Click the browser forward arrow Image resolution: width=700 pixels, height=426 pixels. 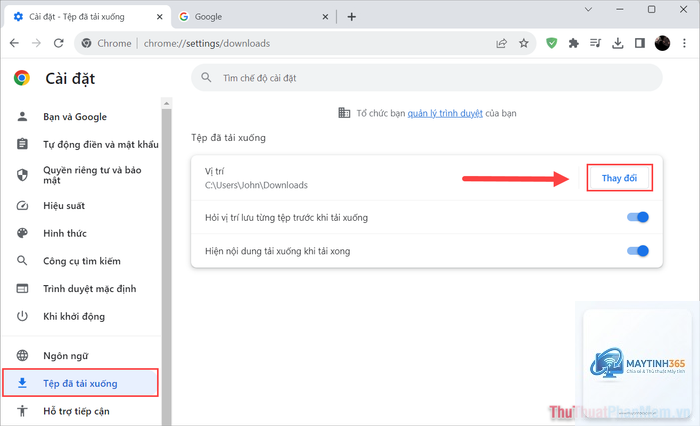[x=36, y=43]
